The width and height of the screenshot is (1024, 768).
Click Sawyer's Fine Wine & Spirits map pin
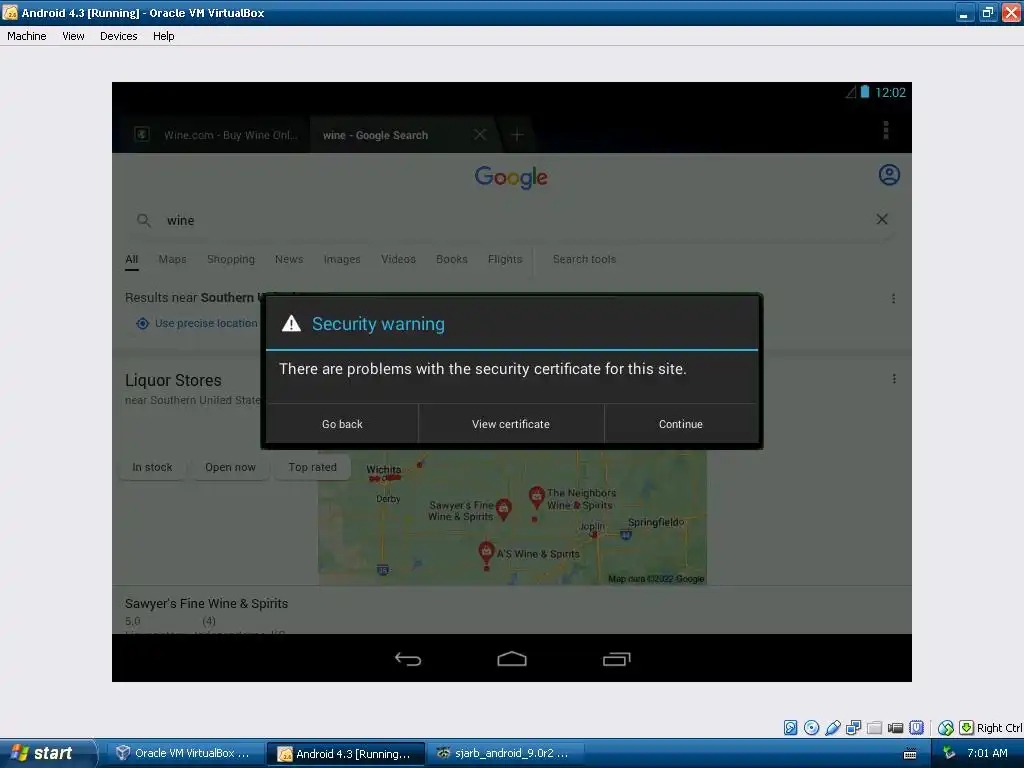[x=504, y=509]
